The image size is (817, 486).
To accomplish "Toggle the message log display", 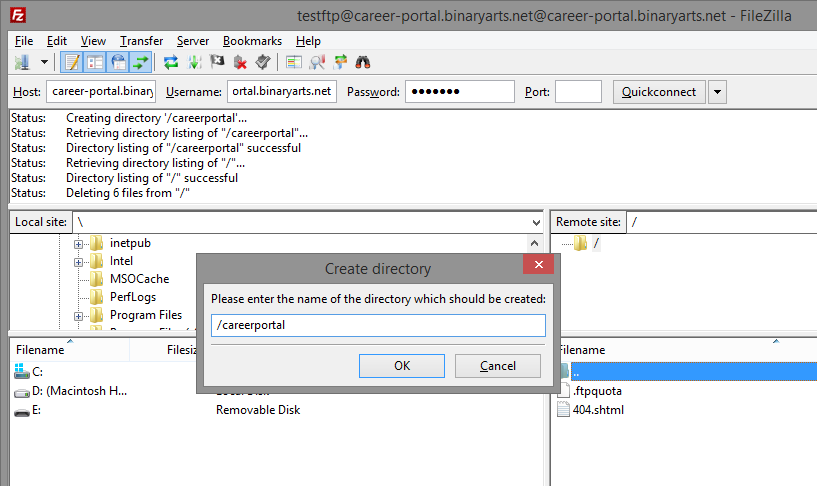I will tap(72, 62).
